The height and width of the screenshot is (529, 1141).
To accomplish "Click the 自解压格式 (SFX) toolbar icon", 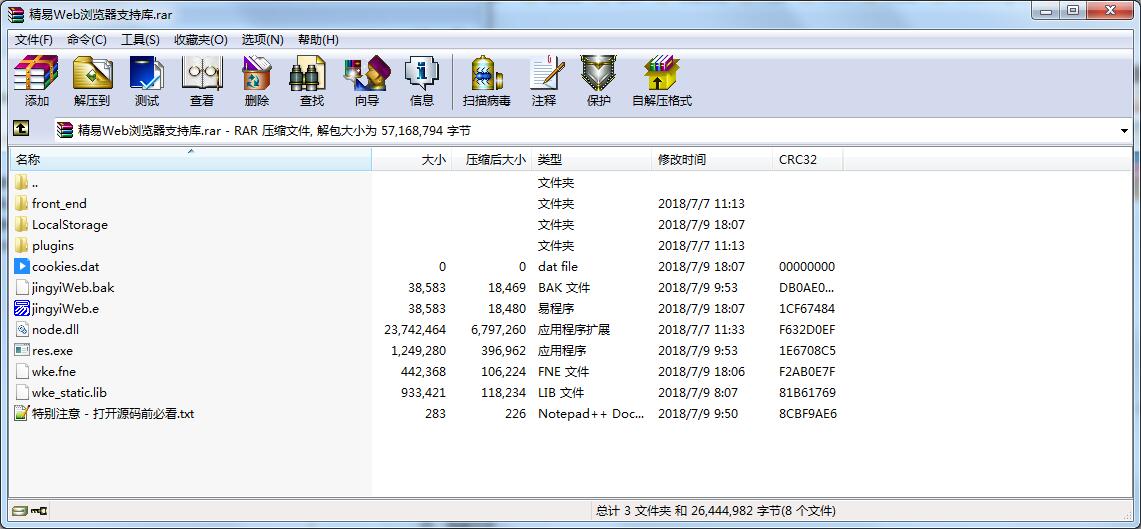I will 661,73.
